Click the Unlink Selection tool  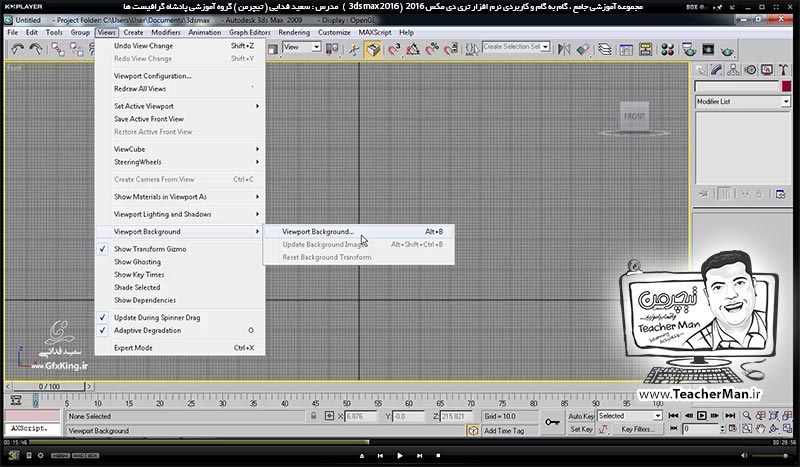pyautogui.click(x=77, y=49)
